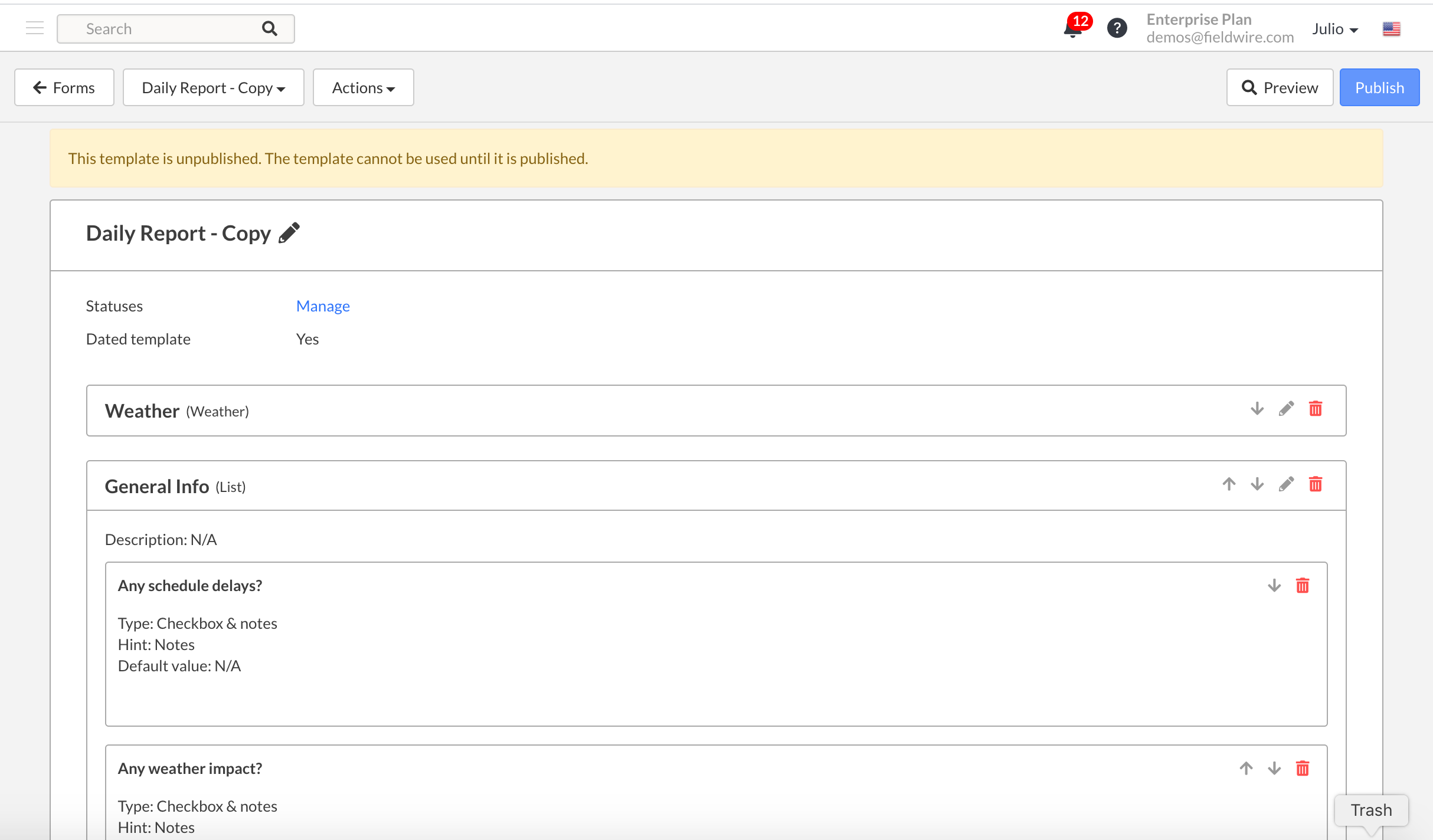Click the 'Any weather impact?' heading
The height and width of the screenshot is (840, 1433).
pos(190,768)
